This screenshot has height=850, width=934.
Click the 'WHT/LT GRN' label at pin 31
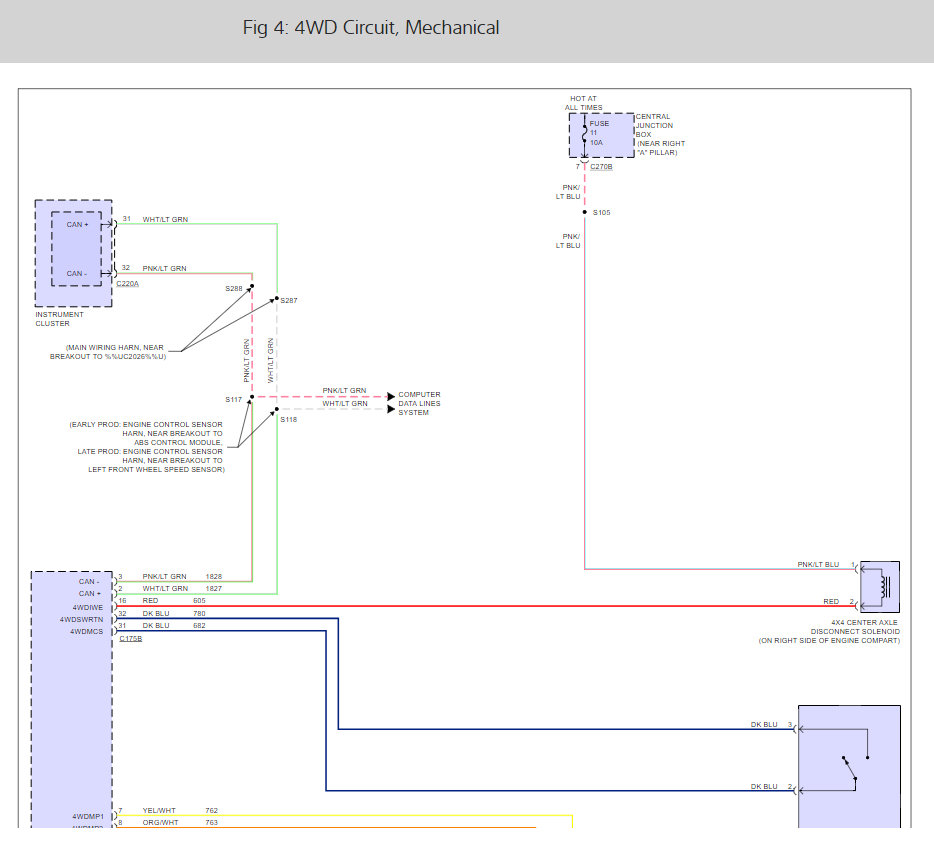165,220
